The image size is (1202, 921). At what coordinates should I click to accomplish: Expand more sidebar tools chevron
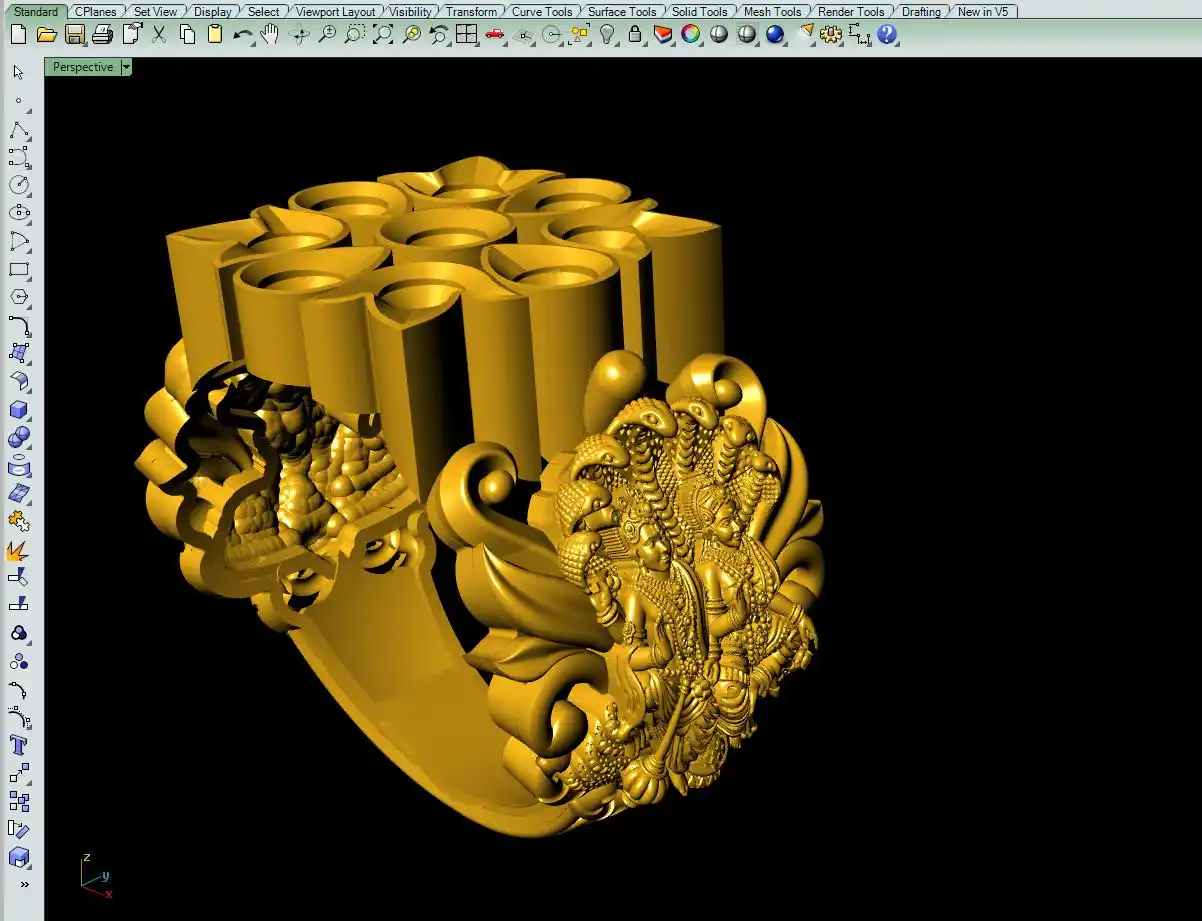click(x=24, y=884)
